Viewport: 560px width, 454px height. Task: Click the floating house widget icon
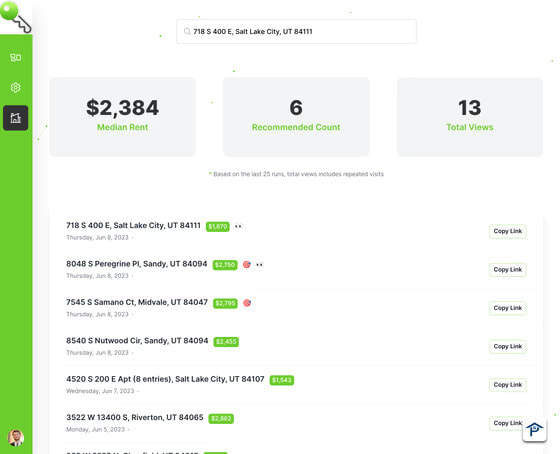(x=534, y=429)
